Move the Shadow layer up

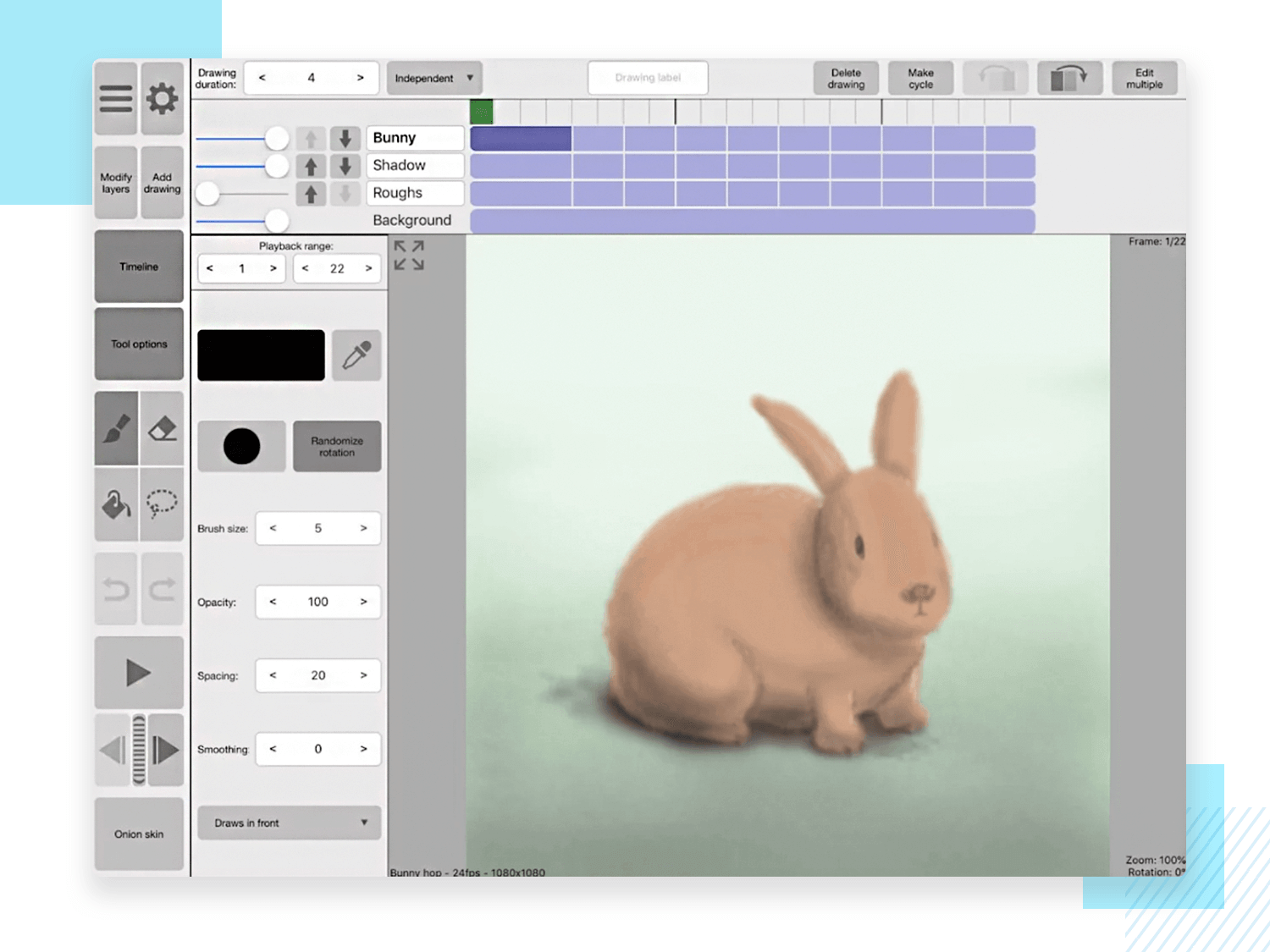pyautogui.click(x=311, y=166)
